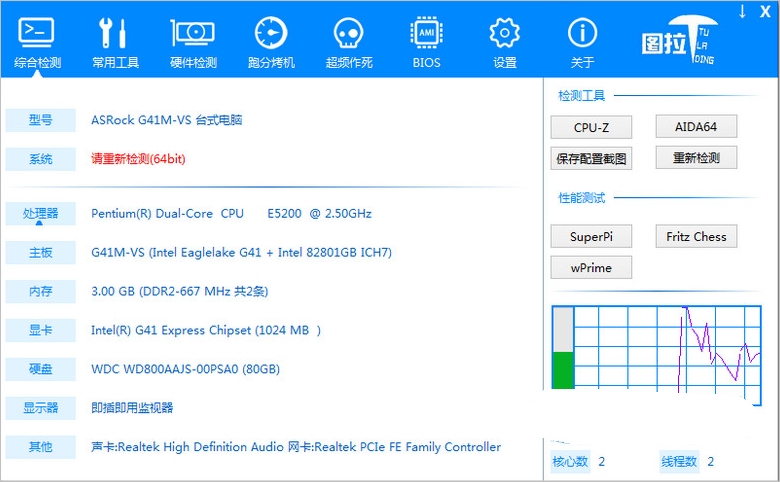This screenshot has height=482, width=780.
Task: Run the wPrime test
Action: [591, 268]
